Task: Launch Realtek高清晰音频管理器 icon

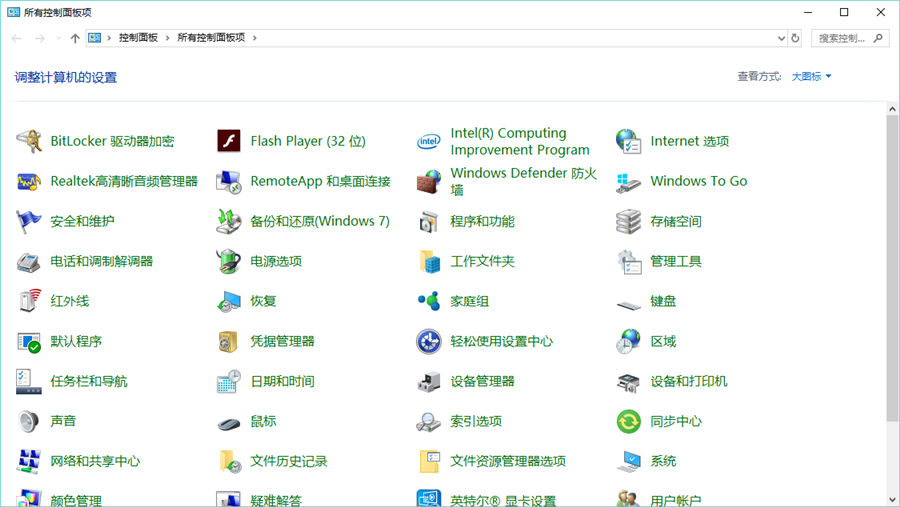Action: (x=29, y=181)
